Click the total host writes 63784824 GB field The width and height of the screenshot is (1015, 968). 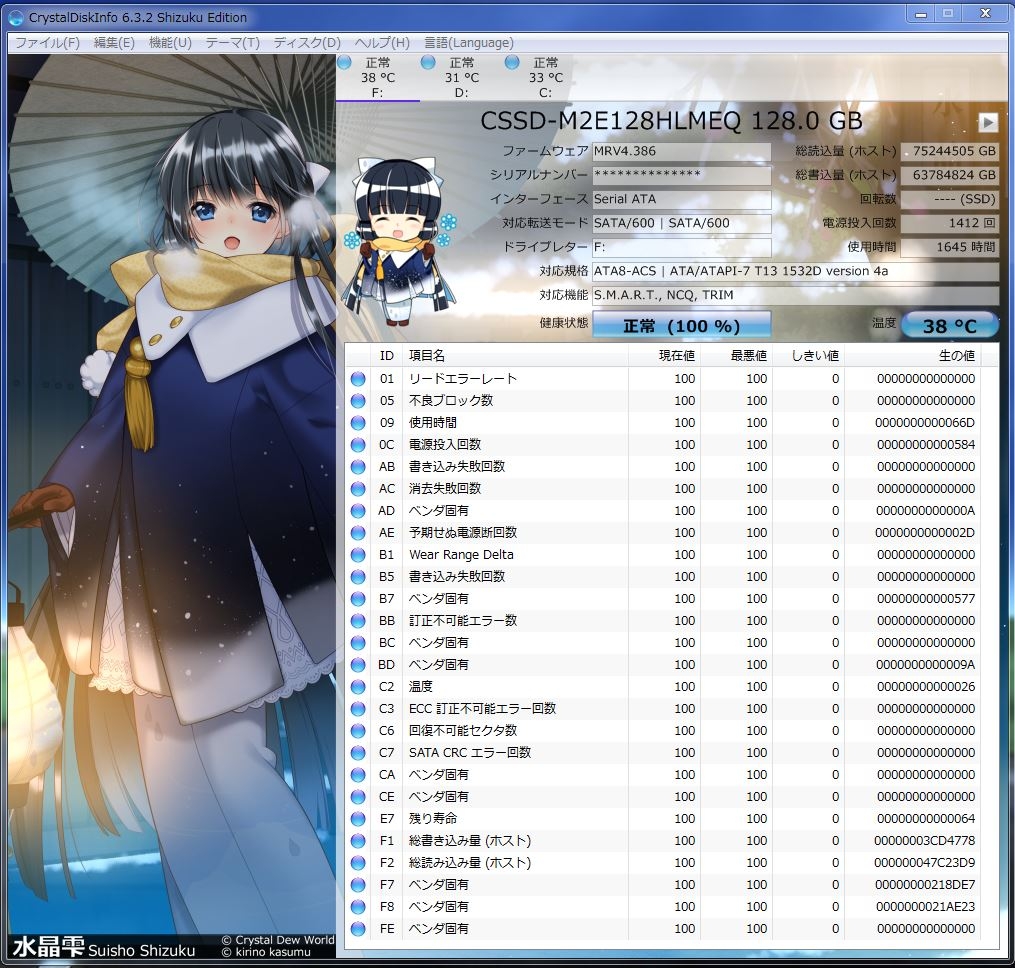click(950, 175)
